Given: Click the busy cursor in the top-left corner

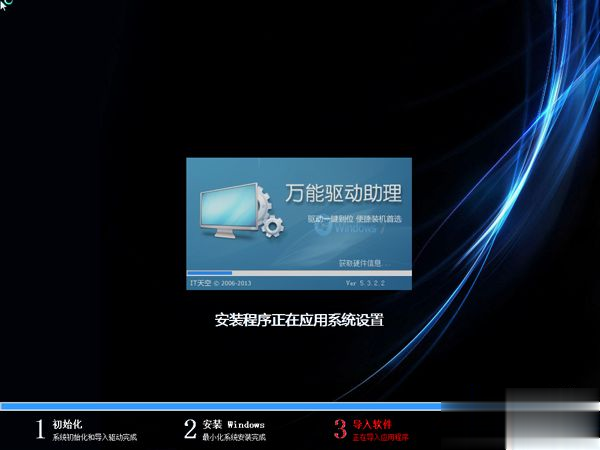Looking at the screenshot, I should pyautogui.click(x=6, y=6).
